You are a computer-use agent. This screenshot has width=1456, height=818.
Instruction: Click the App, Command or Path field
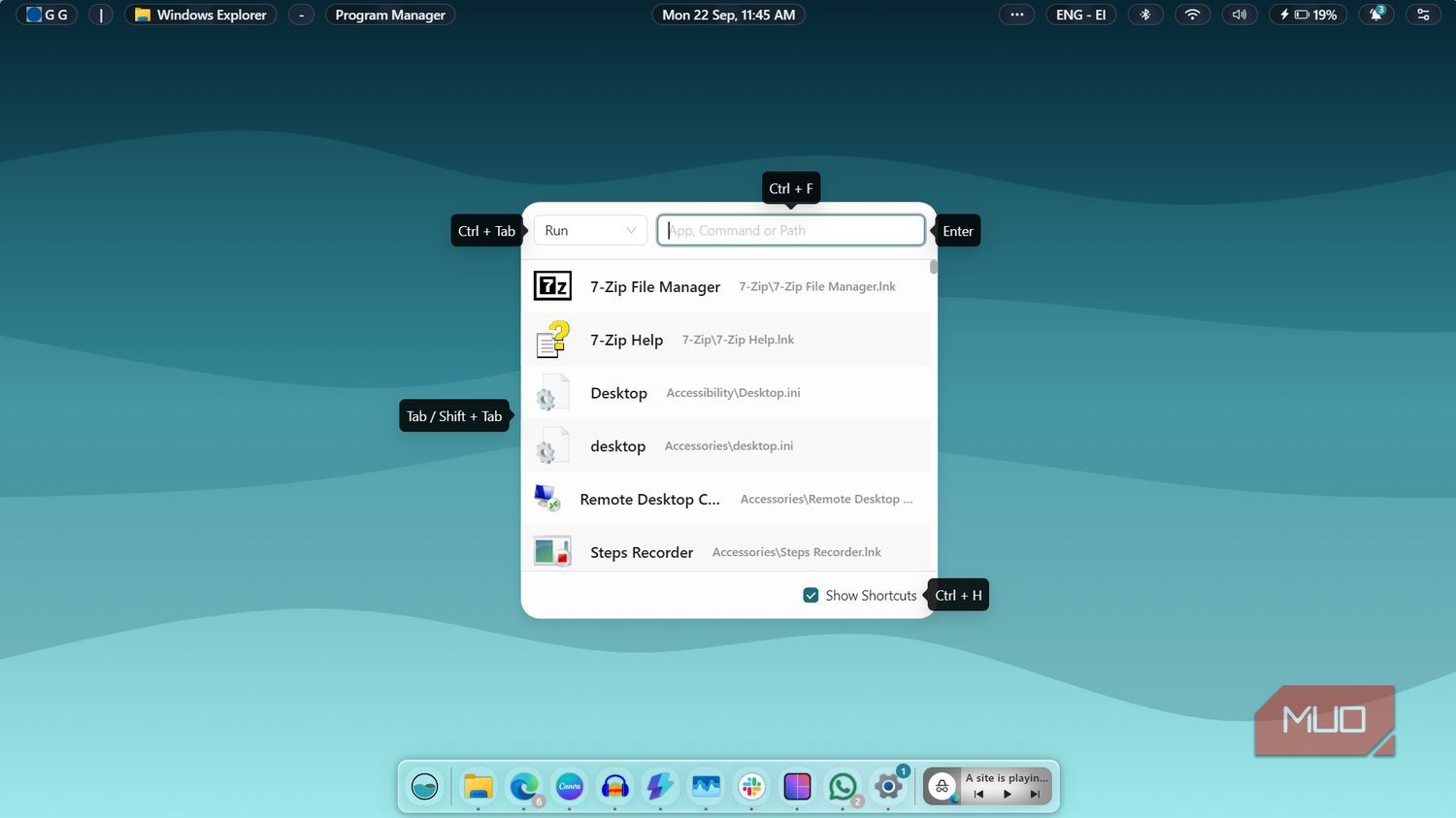[791, 230]
